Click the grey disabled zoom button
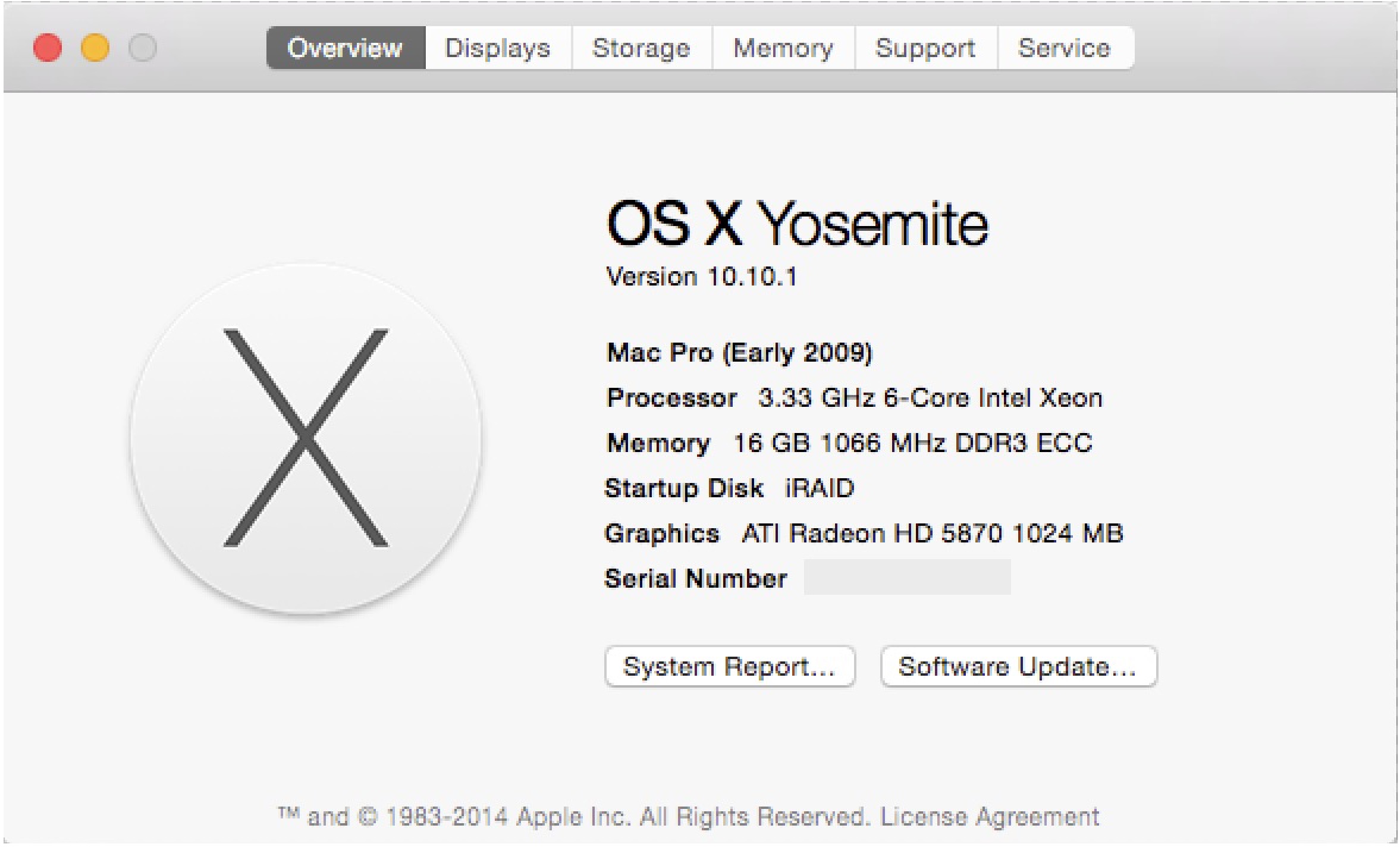1400x847 pixels. coord(143,48)
